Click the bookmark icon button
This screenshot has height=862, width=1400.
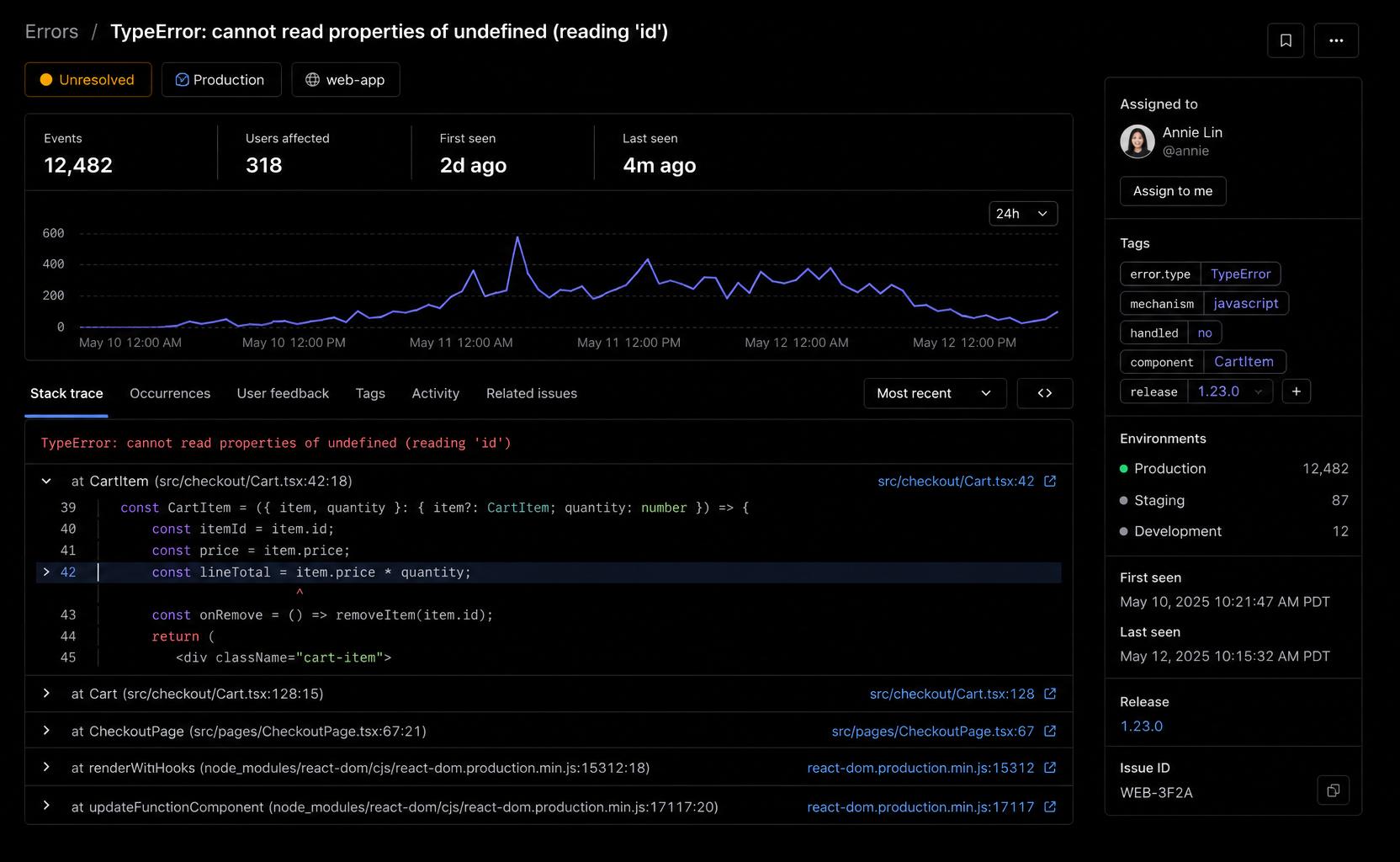[x=1286, y=40]
